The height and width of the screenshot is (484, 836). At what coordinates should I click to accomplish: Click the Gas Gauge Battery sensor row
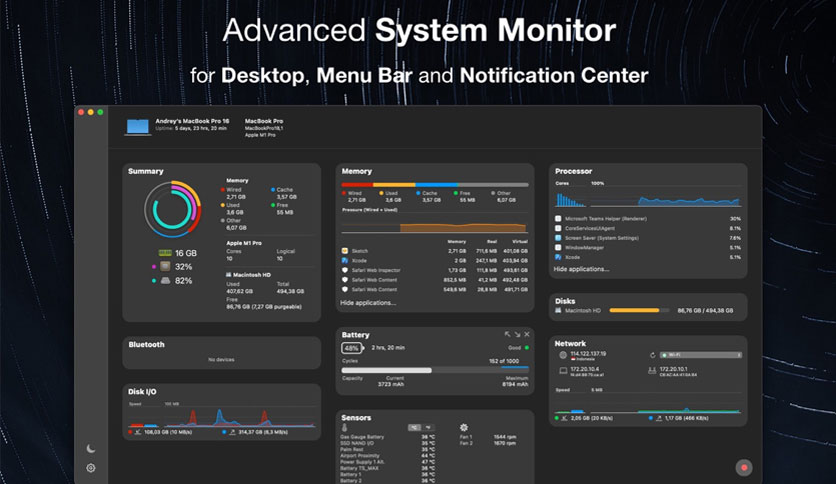pyautogui.click(x=388, y=437)
